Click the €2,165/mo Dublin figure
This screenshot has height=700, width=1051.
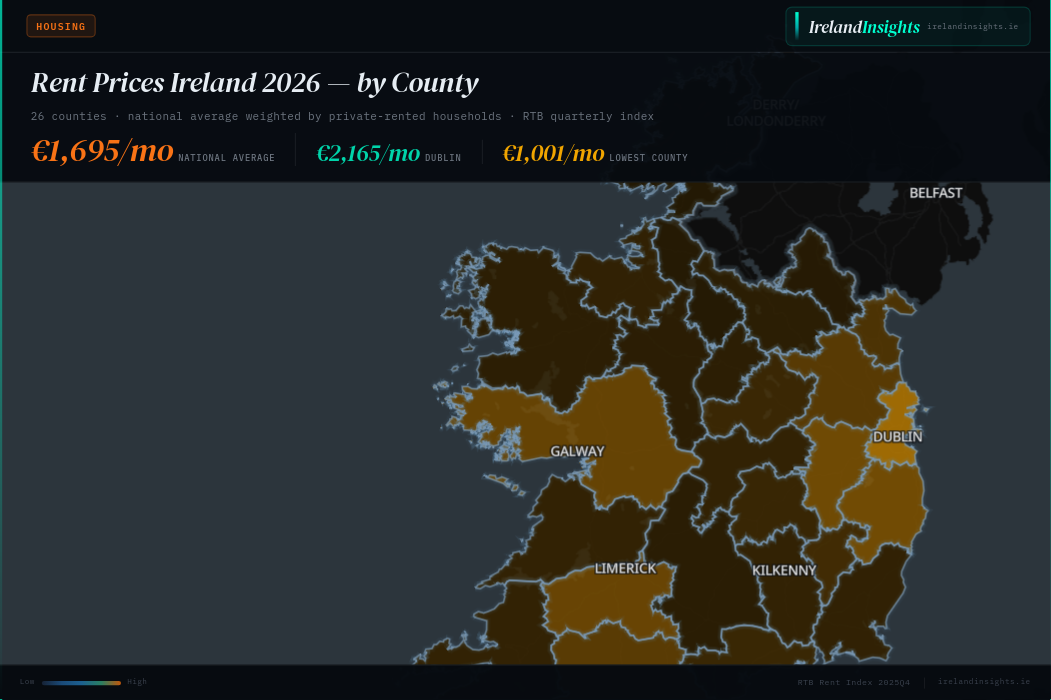tap(368, 154)
